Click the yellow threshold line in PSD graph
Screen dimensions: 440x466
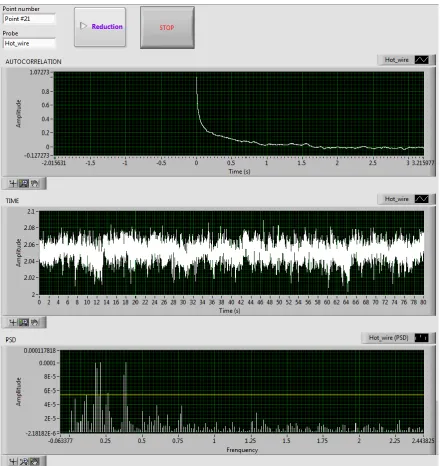242,395
